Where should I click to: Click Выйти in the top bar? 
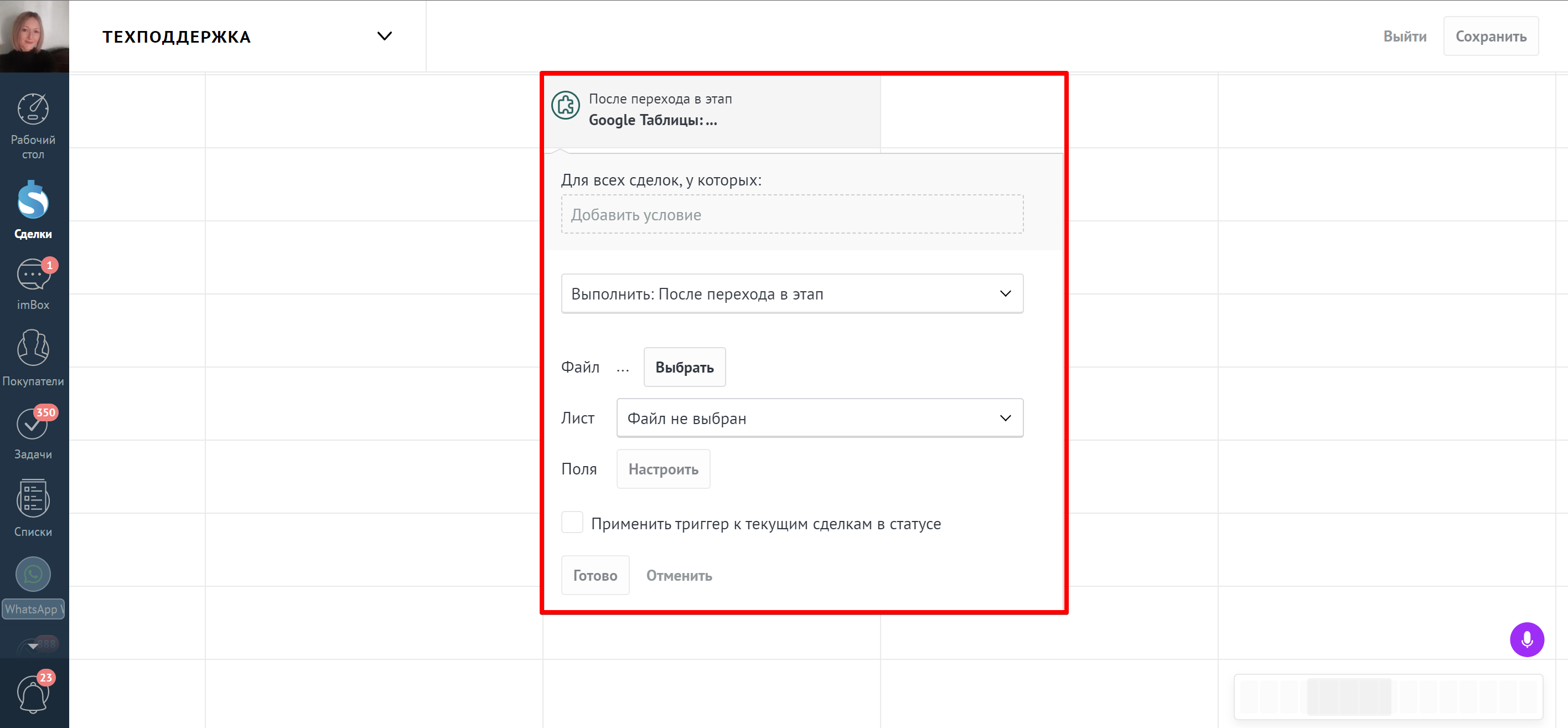click(x=1404, y=36)
